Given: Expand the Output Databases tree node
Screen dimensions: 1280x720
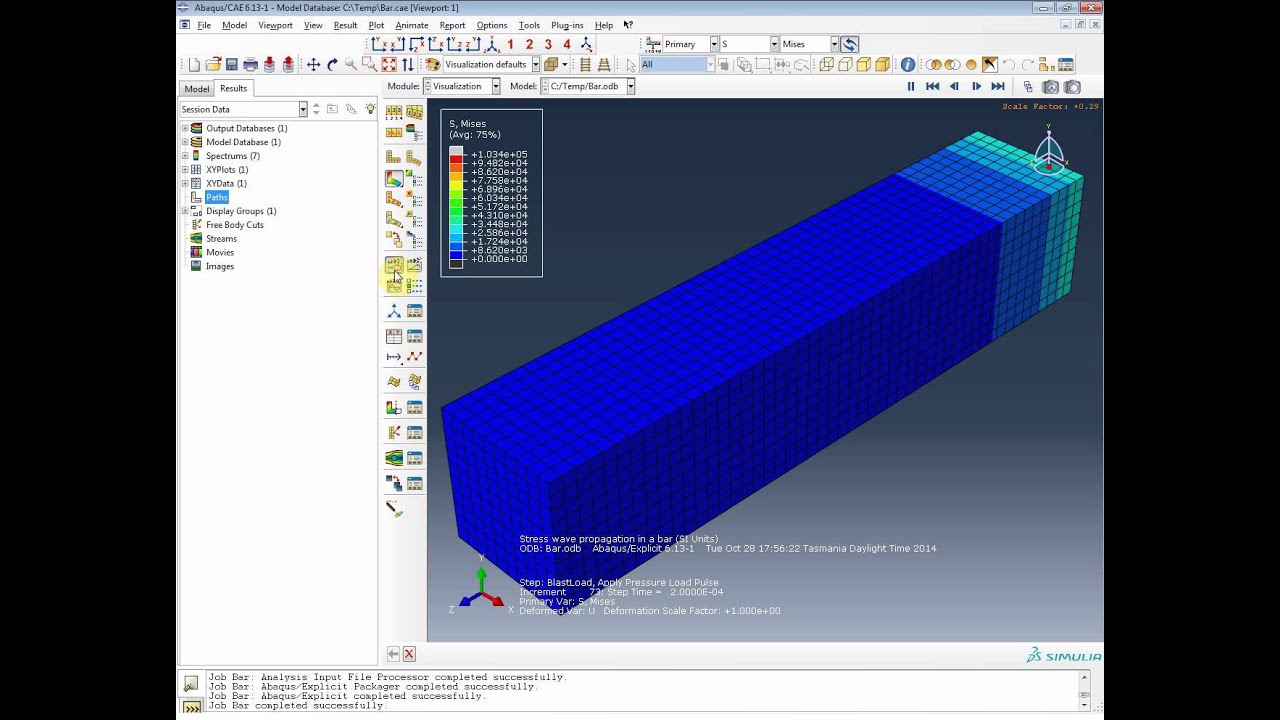Looking at the screenshot, I should coord(185,128).
